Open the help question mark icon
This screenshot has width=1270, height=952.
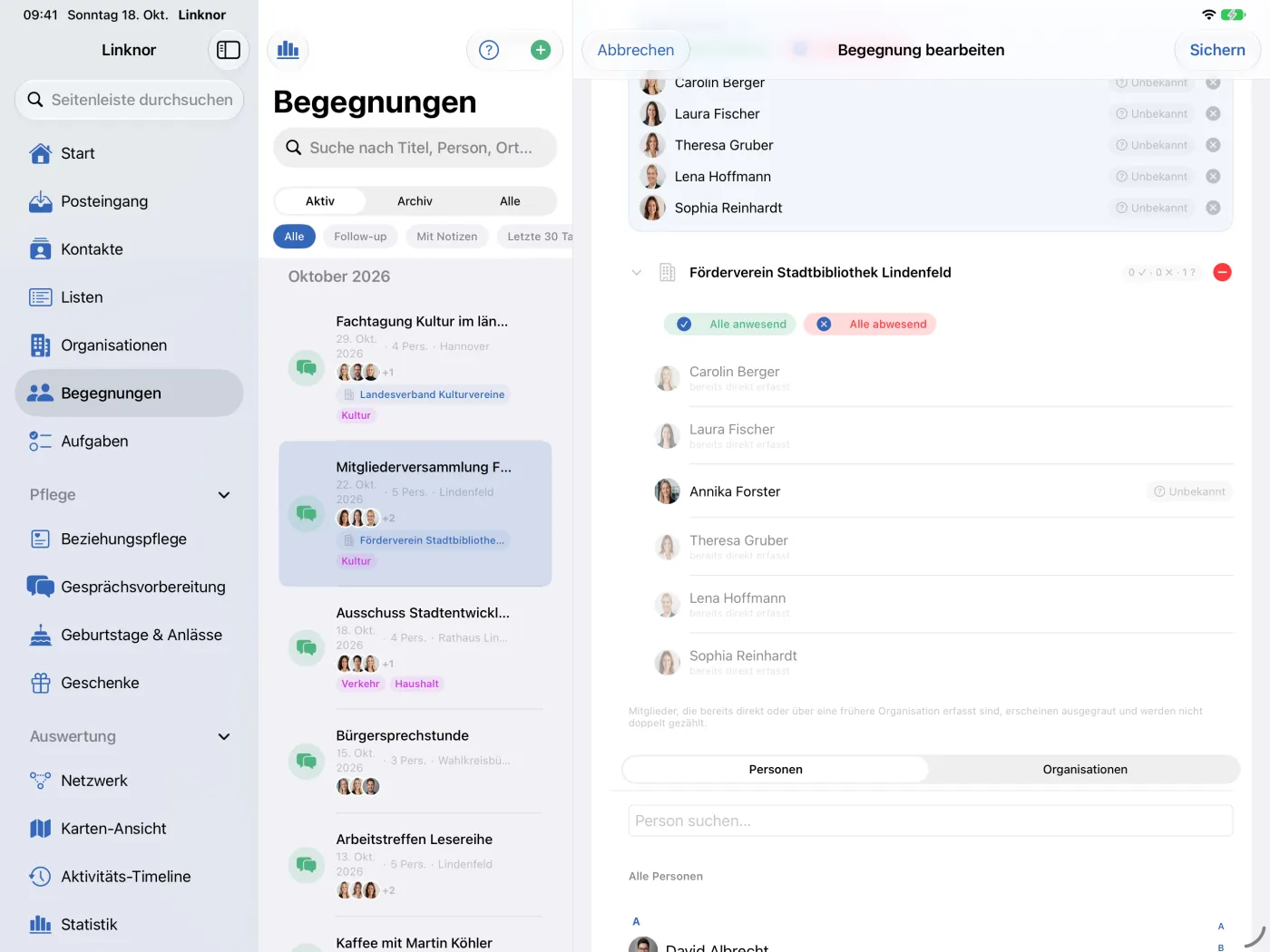489,50
